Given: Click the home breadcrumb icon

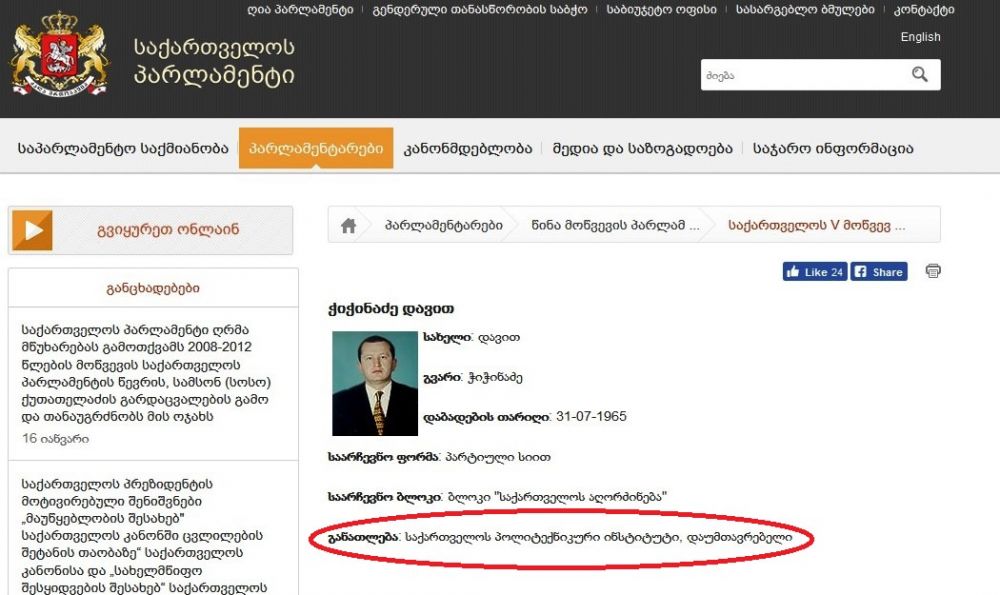Looking at the screenshot, I should (x=348, y=225).
